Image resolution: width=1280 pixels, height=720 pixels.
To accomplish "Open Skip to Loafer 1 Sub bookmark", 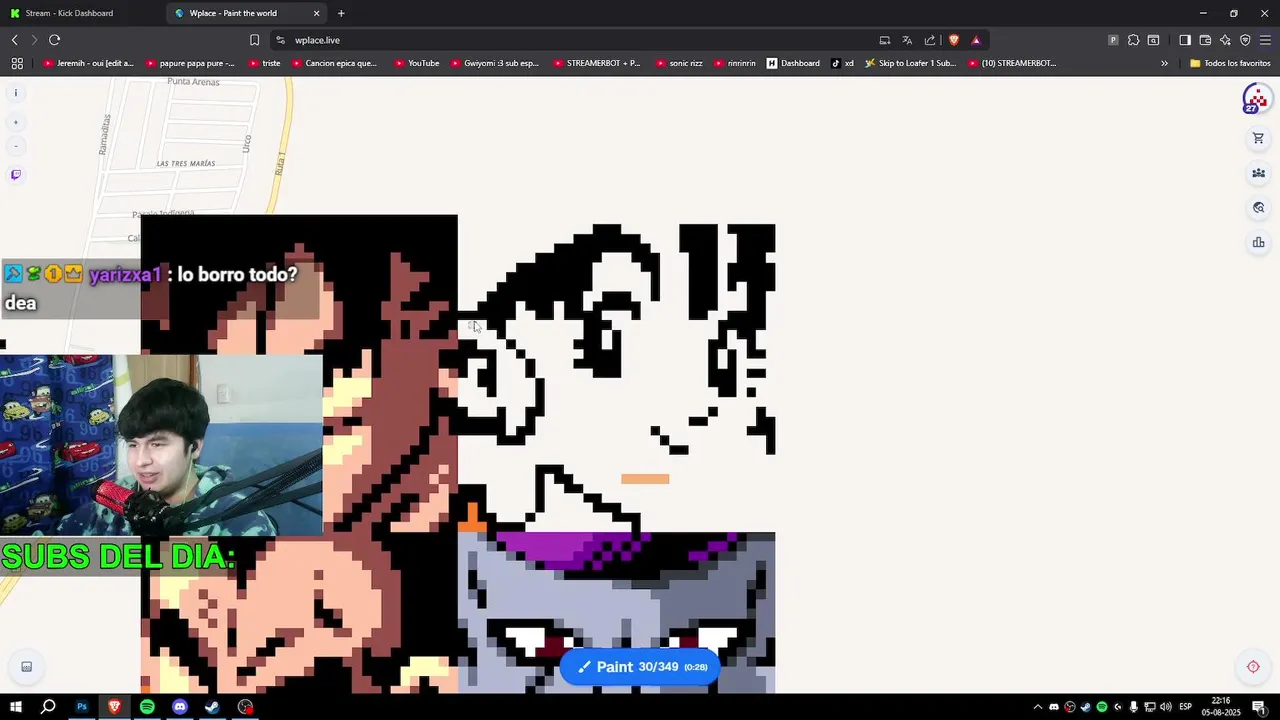I will (911, 63).
